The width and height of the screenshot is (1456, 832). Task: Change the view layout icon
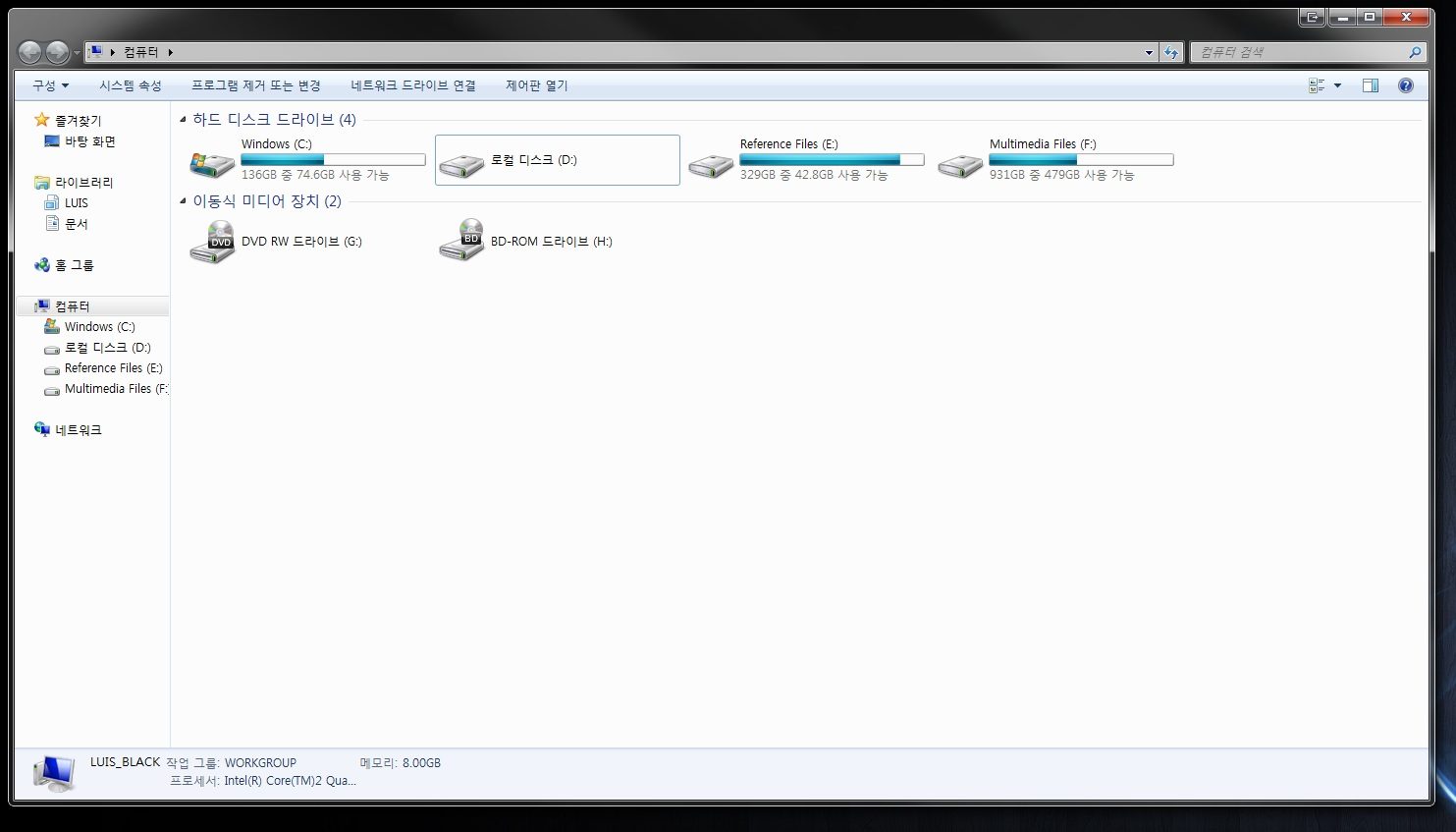tap(1317, 85)
